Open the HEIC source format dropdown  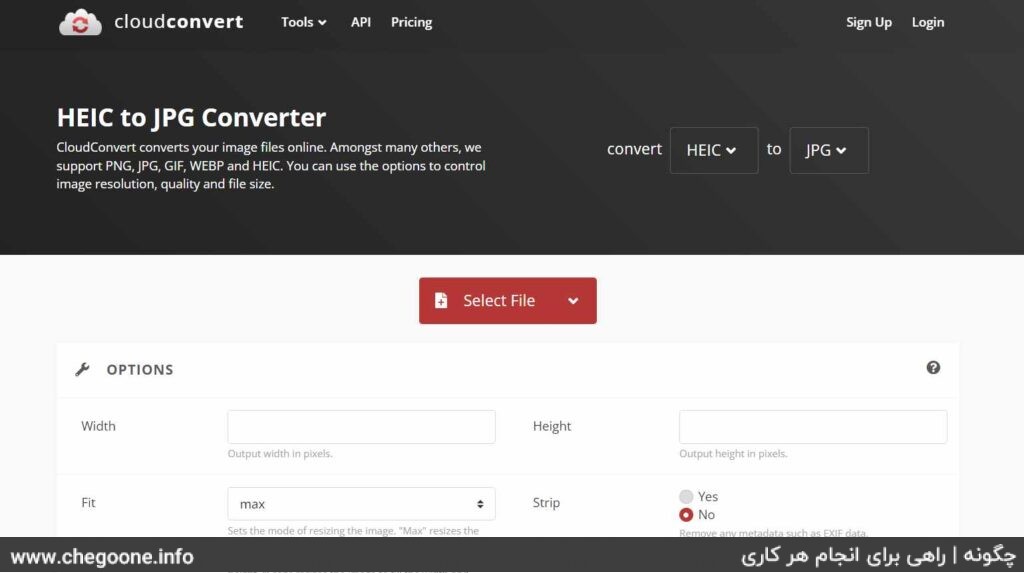click(x=714, y=150)
